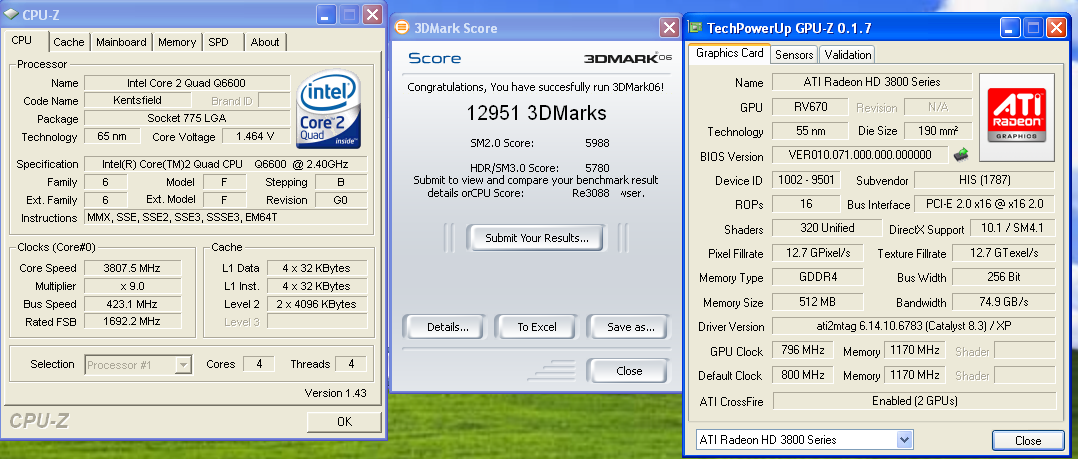Image resolution: width=1078 pixels, height=460 pixels.
Task: Click the CPU-Z title bar icon
Action: 12,14
